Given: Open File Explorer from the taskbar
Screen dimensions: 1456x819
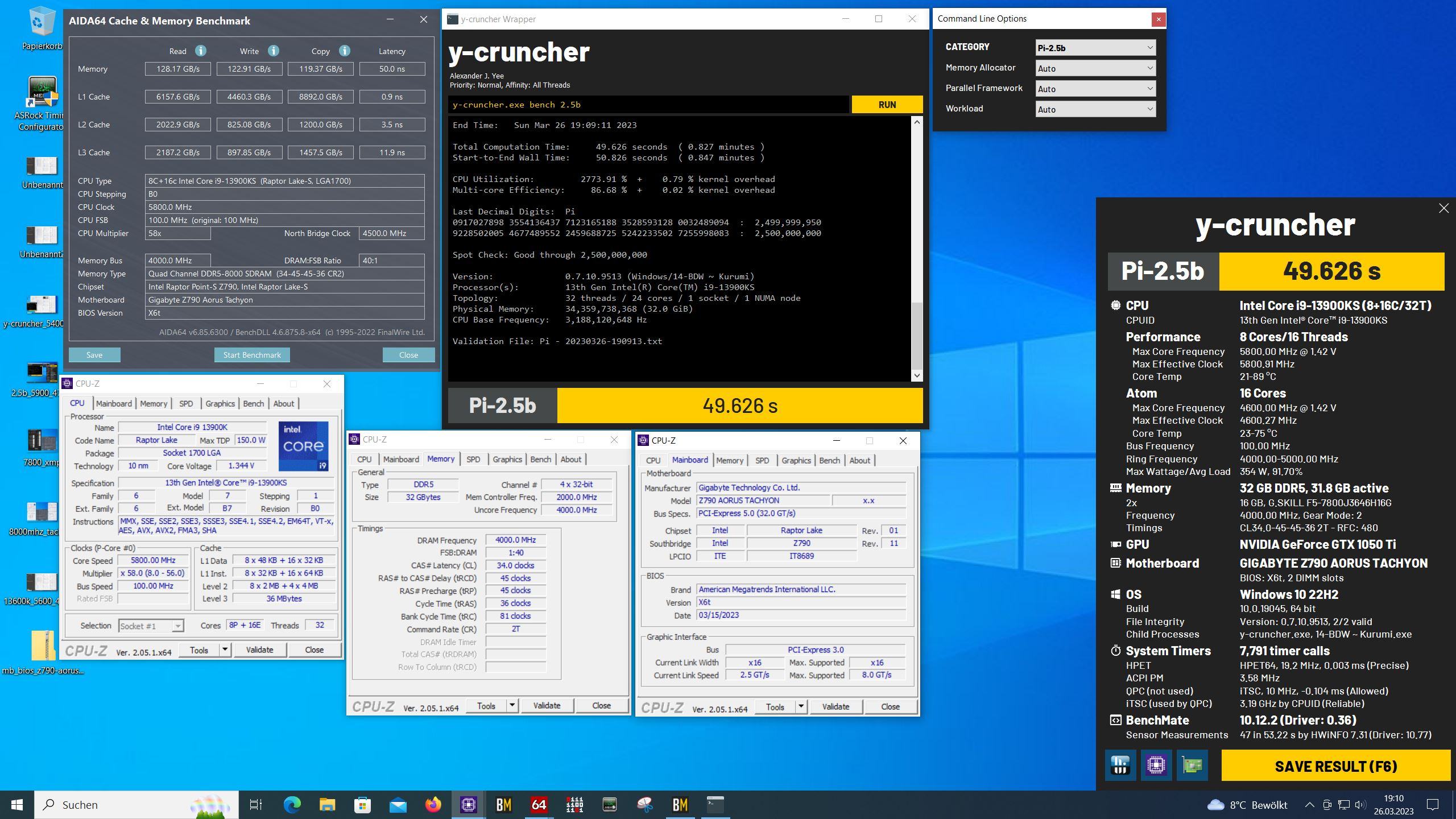Looking at the screenshot, I should point(327,804).
